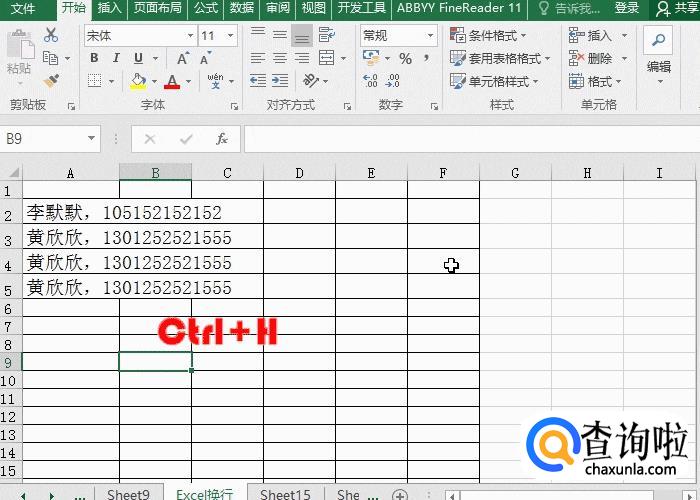700x500 pixels.
Task: Select the Sheet15 tab
Action: (285, 494)
